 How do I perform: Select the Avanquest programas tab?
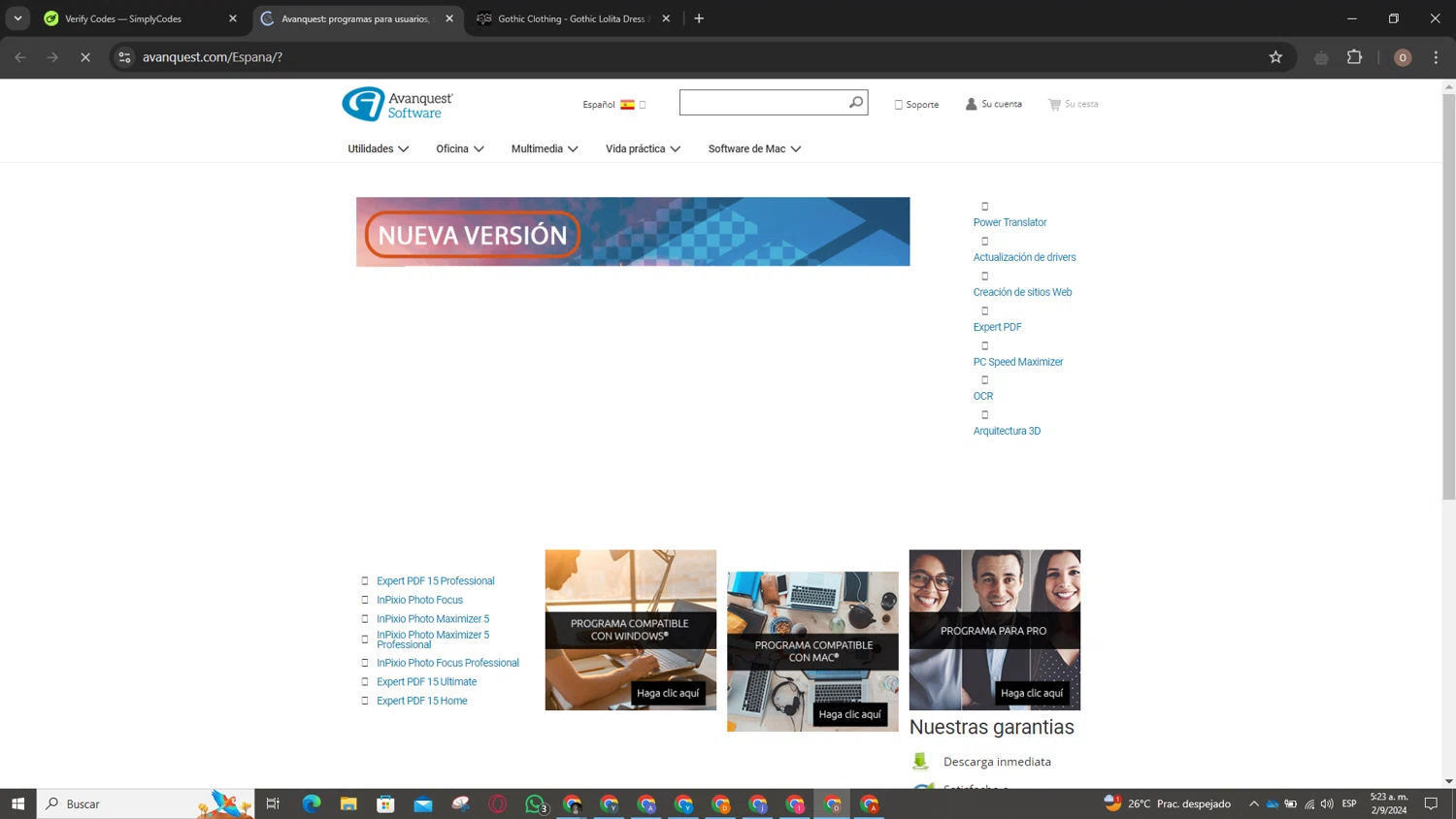click(x=355, y=18)
